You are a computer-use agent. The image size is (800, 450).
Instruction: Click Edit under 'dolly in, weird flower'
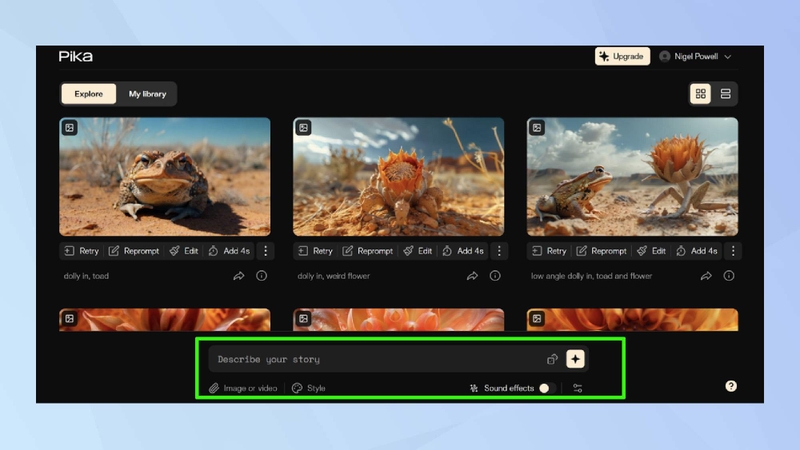[x=417, y=251]
